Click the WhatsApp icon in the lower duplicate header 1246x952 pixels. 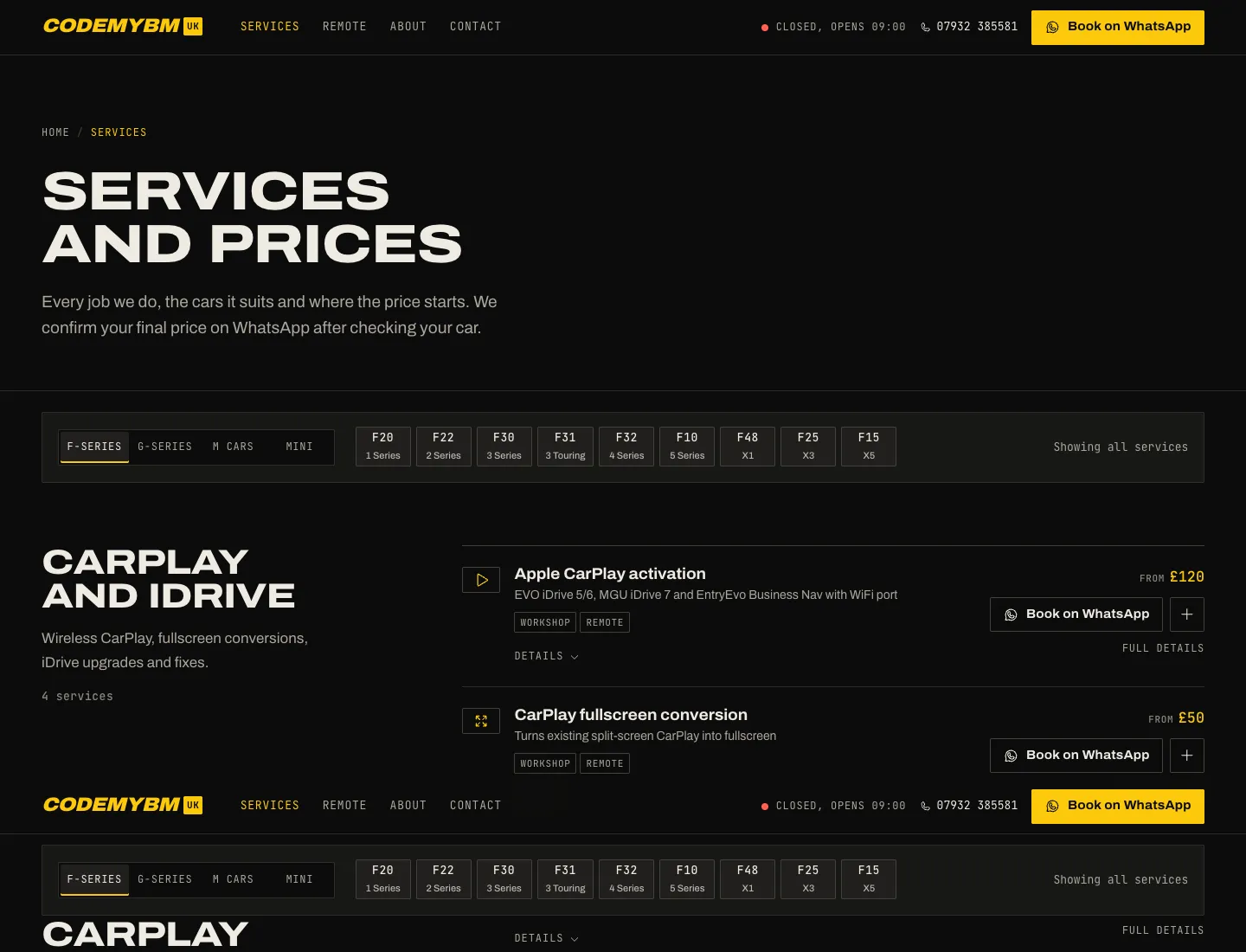pos(1052,806)
